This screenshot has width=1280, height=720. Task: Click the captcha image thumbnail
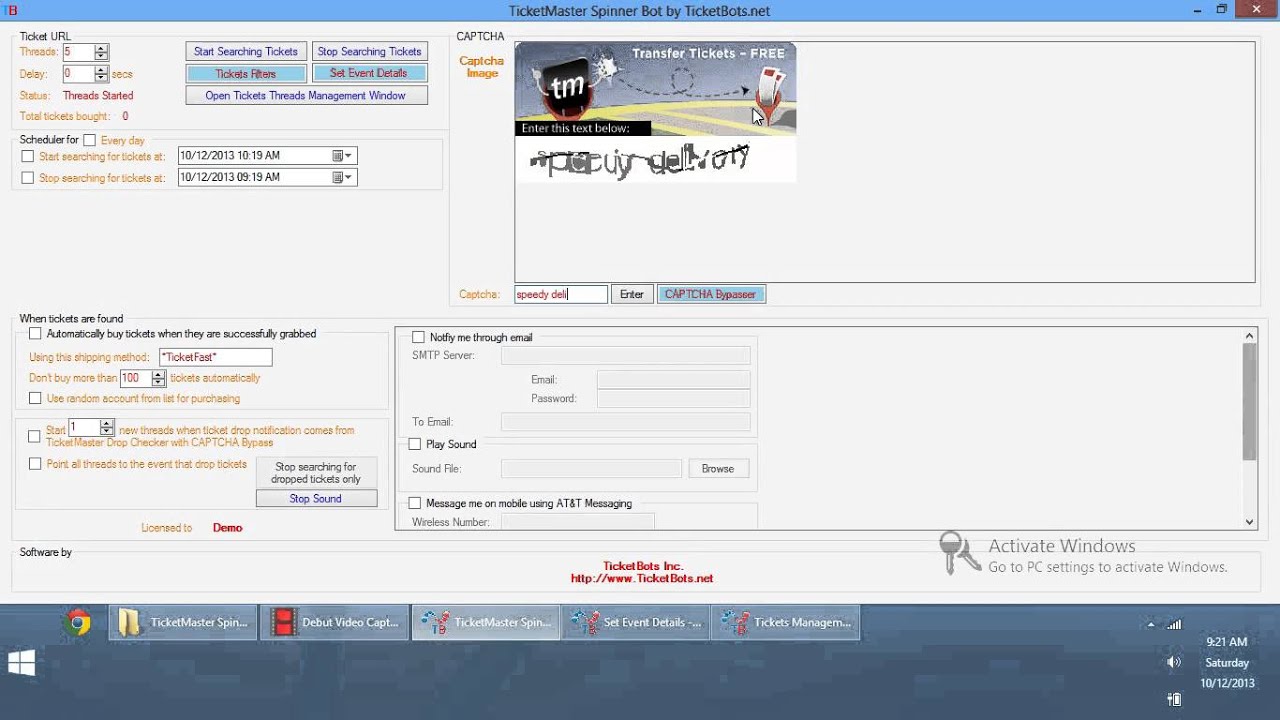(x=655, y=112)
